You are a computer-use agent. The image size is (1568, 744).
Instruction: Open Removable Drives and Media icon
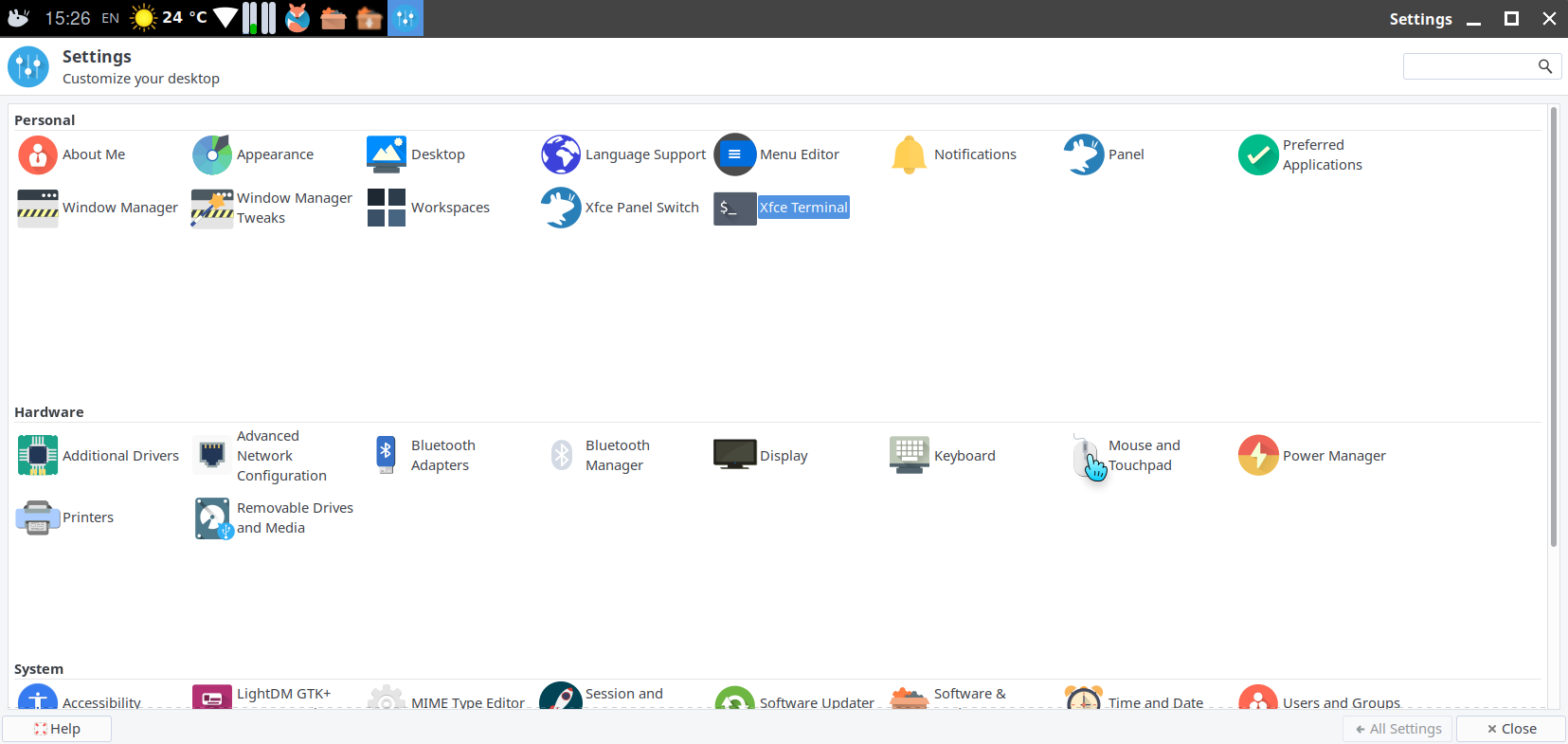[x=212, y=518]
